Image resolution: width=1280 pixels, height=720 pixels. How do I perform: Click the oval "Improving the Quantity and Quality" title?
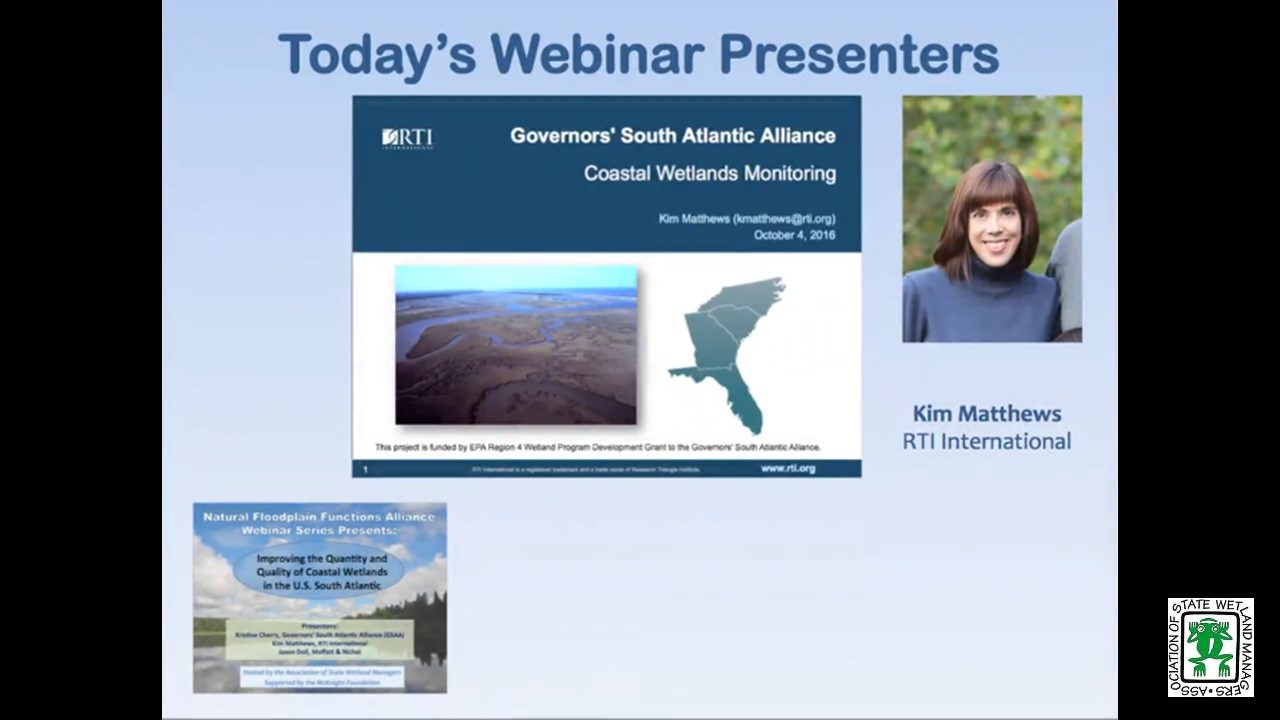tap(319, 571)
